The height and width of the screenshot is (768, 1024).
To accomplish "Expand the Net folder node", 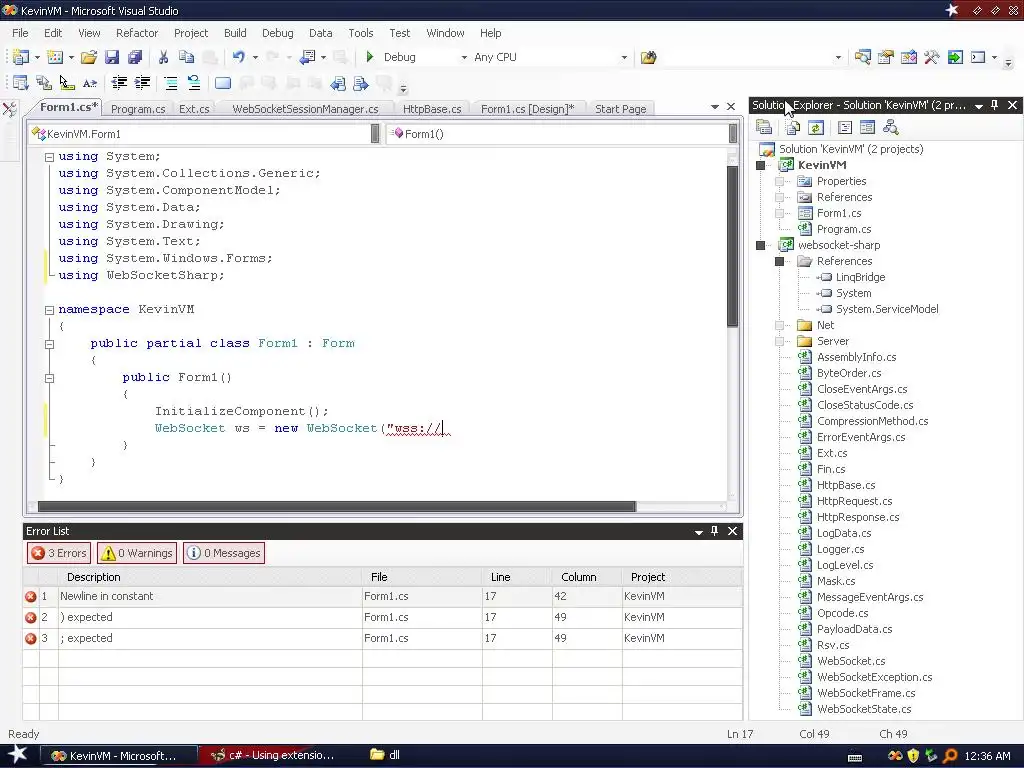I will pyautogui.click(x=779, y=325).
